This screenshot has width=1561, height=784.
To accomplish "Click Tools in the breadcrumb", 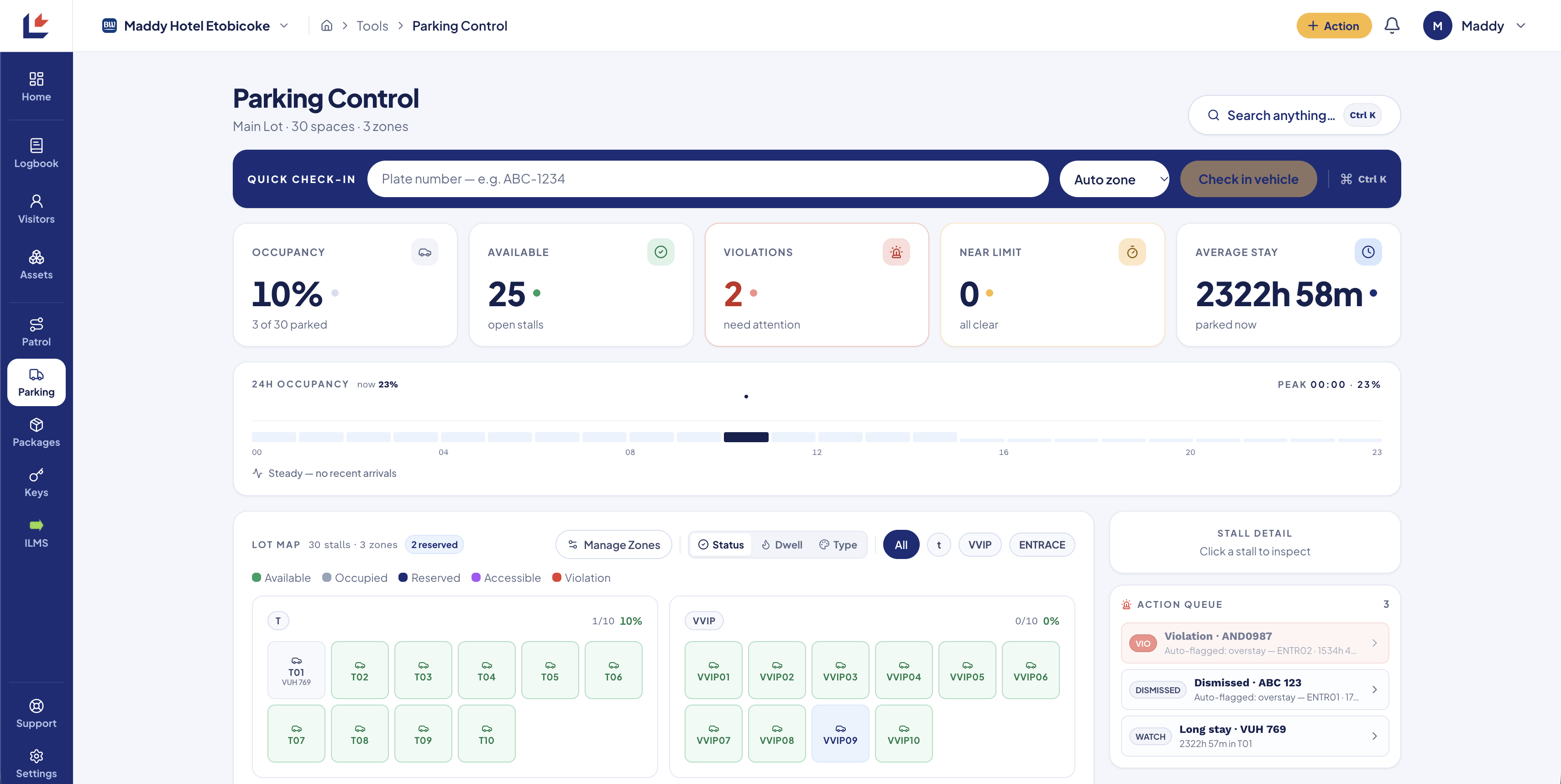I will coord(372,26).
